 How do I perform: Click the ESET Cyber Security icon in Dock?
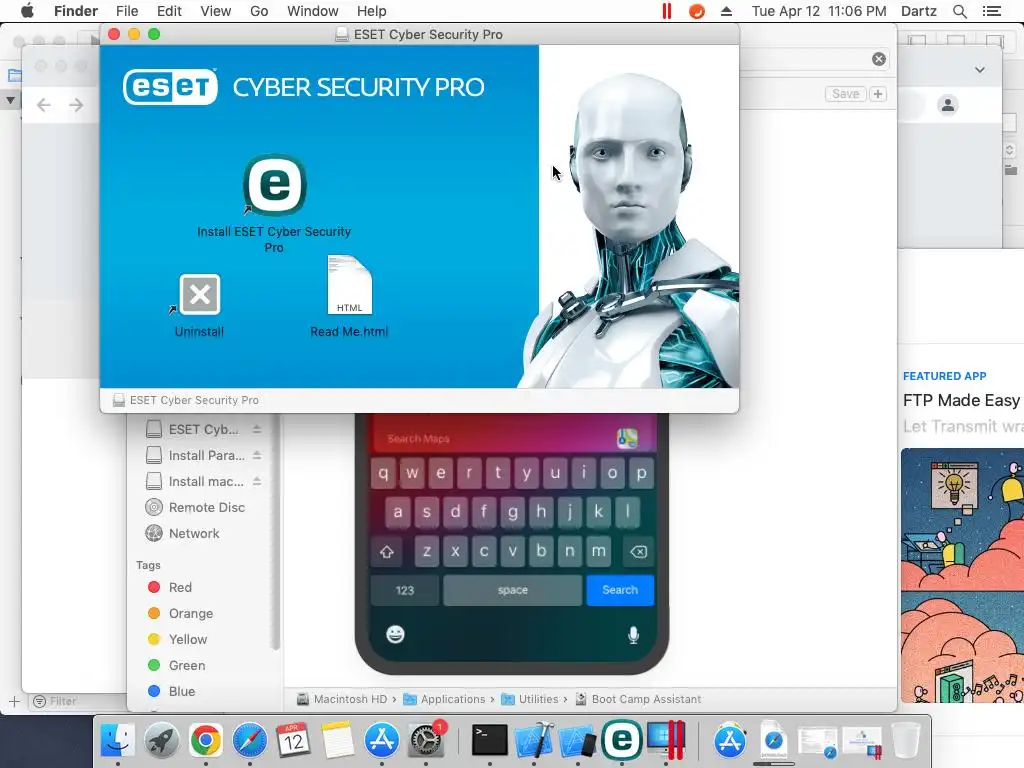click(621, 740)
